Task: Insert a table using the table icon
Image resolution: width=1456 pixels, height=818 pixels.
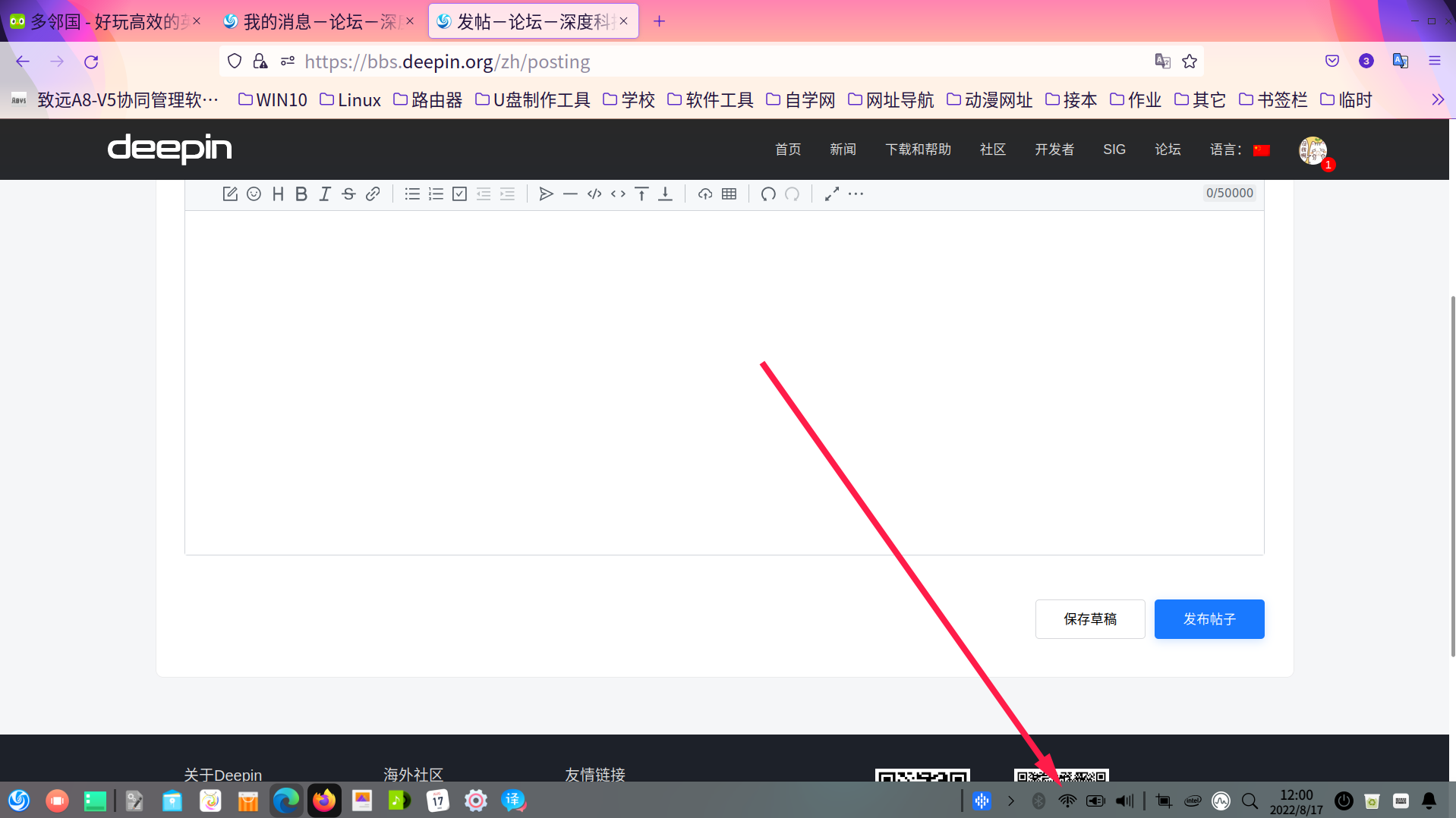Action: point(729,194)
